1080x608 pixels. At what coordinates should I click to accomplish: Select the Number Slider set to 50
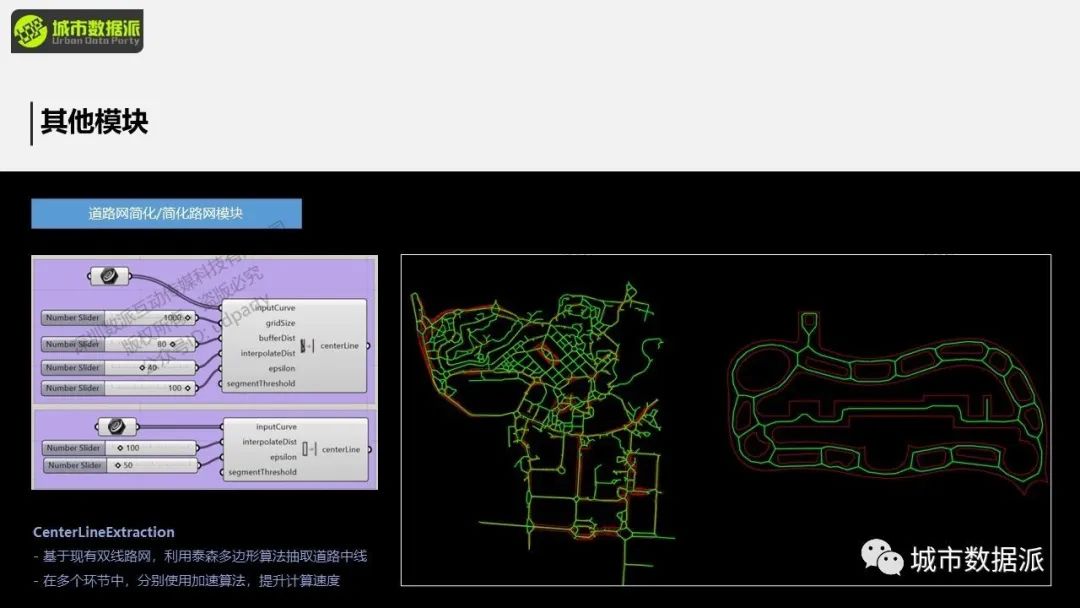pos(121,465)
